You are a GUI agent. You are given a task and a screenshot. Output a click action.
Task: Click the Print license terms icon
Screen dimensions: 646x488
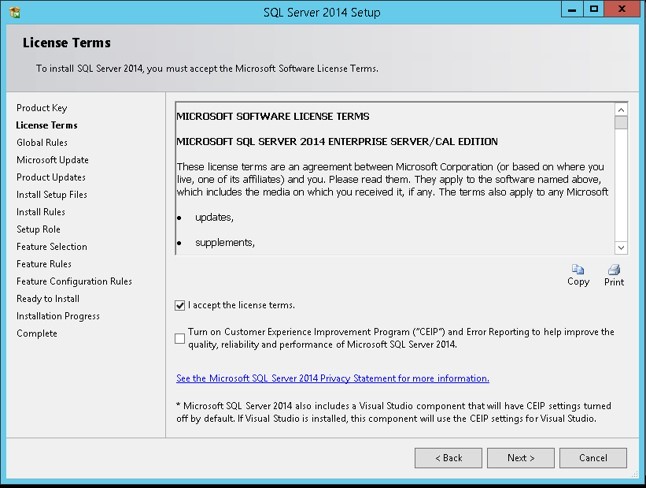tap(614, 270)
